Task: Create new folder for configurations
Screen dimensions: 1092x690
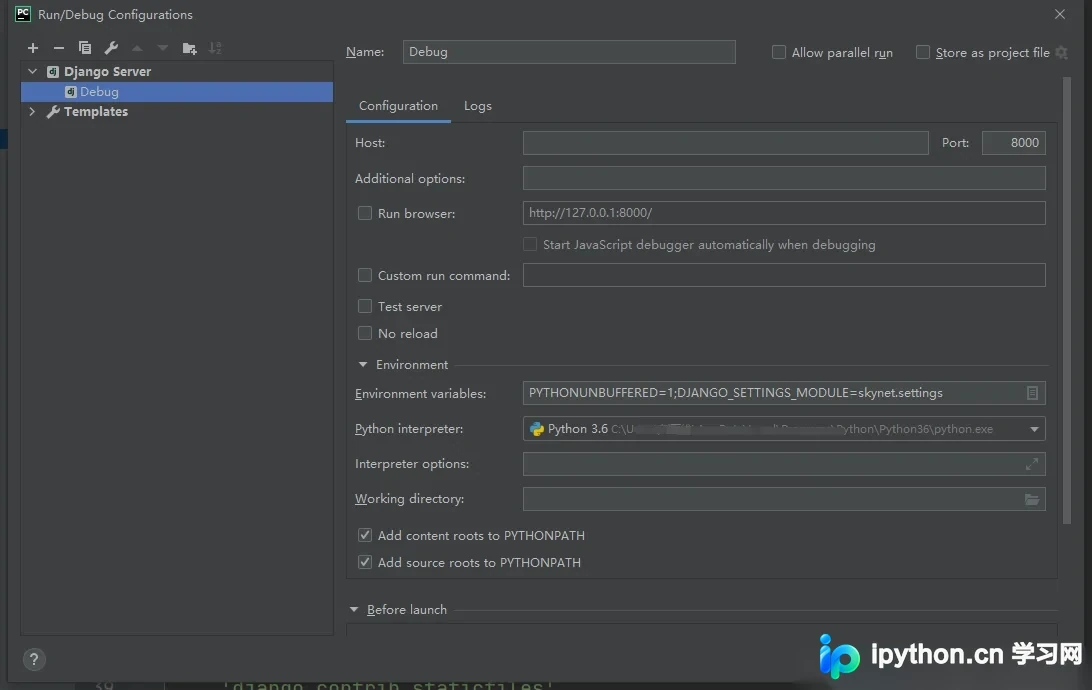Action: coord(189,48)
